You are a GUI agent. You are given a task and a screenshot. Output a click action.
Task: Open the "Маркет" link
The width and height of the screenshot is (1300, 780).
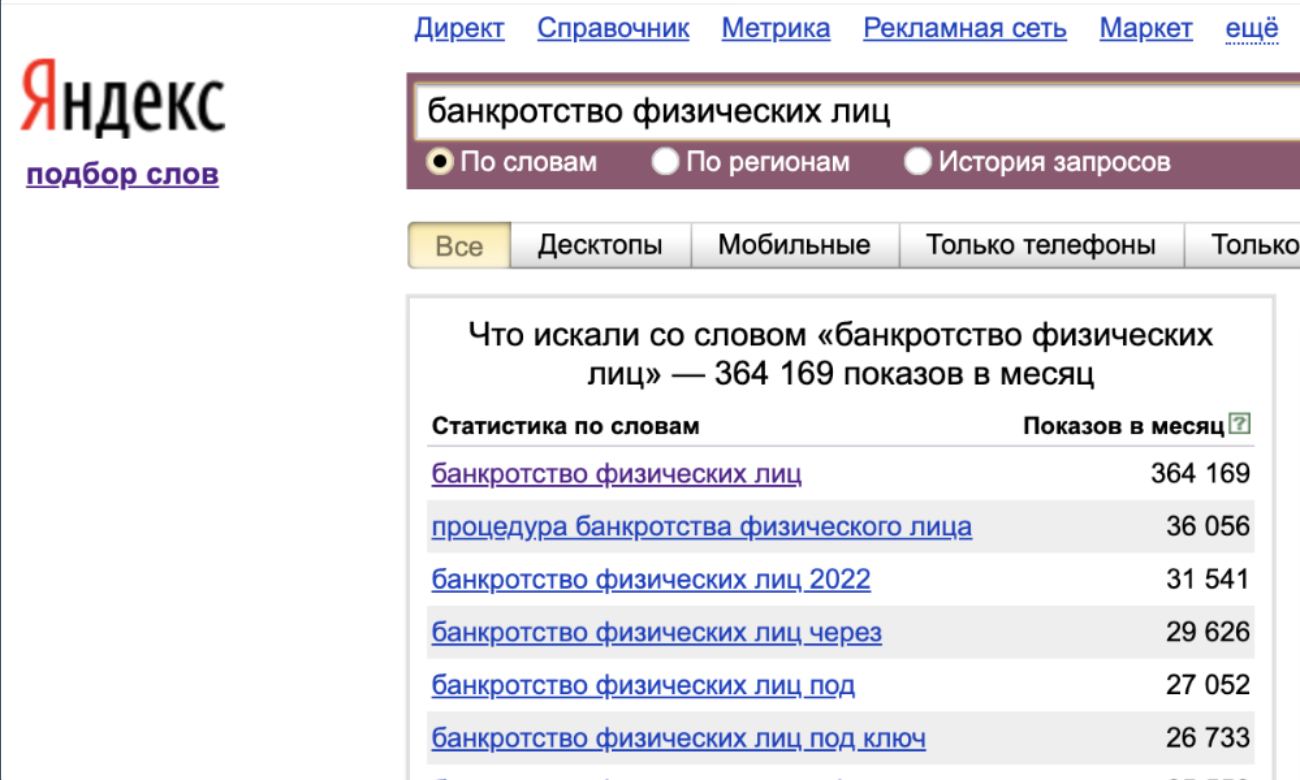[x=1145, y=29]
